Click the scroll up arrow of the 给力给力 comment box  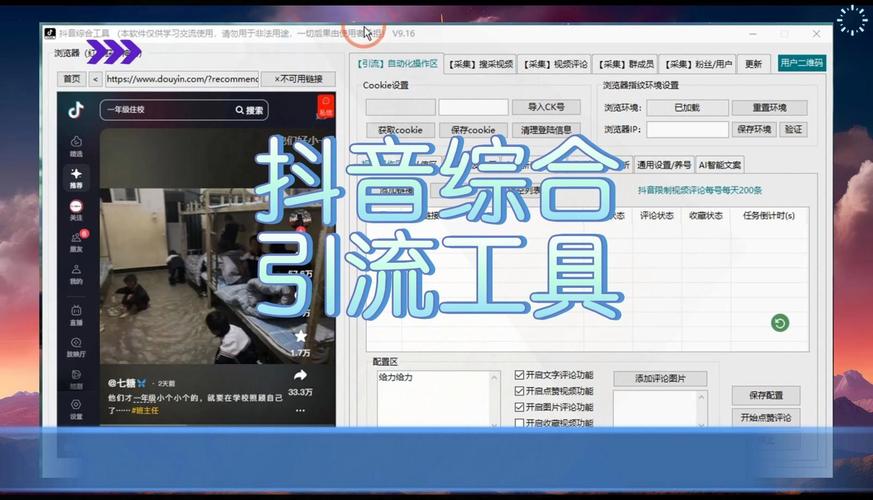(494, 378)
